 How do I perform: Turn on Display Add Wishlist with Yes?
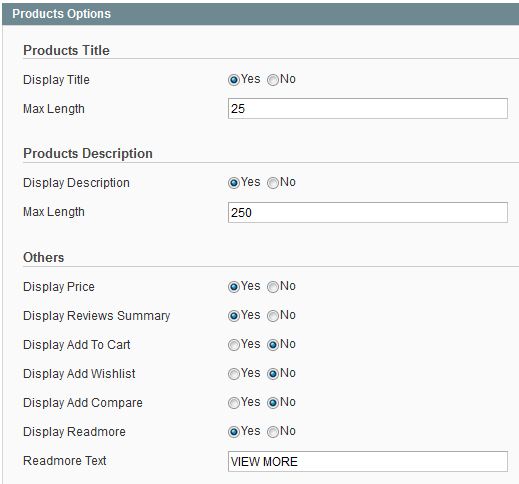(234, 374)
